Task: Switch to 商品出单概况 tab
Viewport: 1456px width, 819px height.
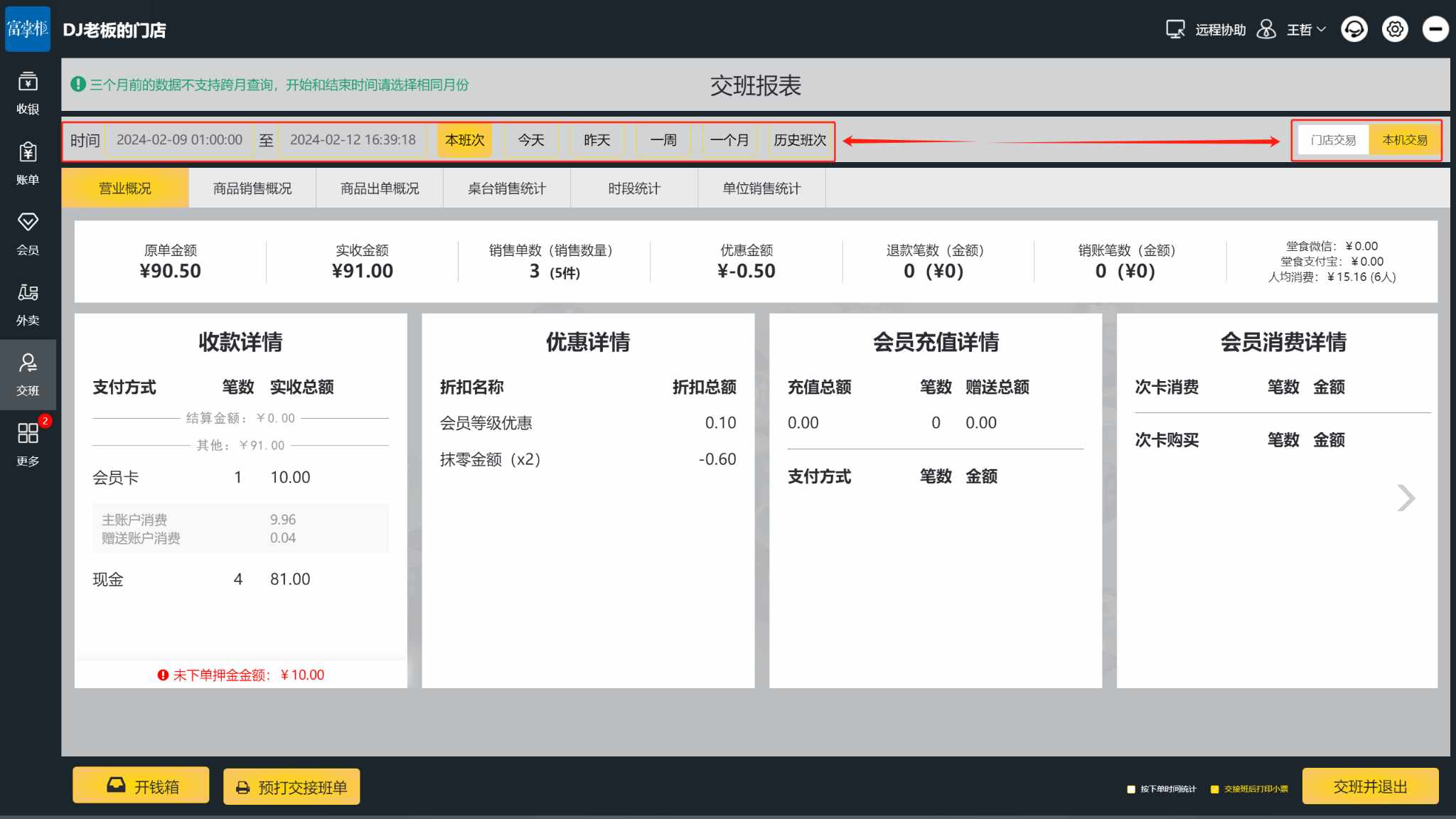Action: click(380, 188)
